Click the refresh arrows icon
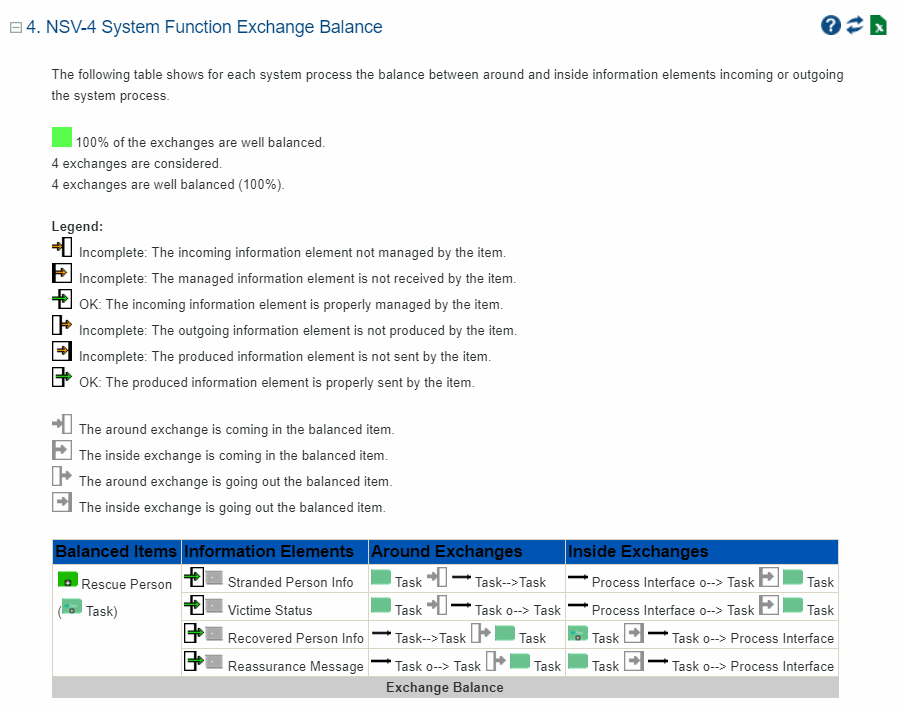 tap(854, 26)
